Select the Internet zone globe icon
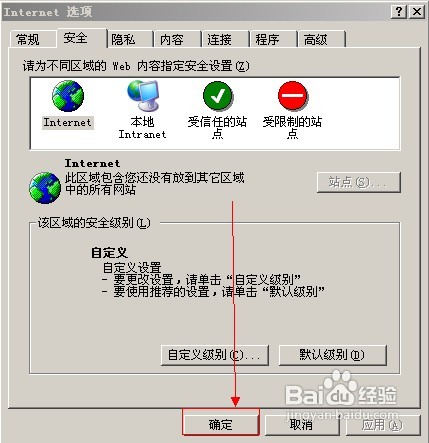 coord(68,96)
